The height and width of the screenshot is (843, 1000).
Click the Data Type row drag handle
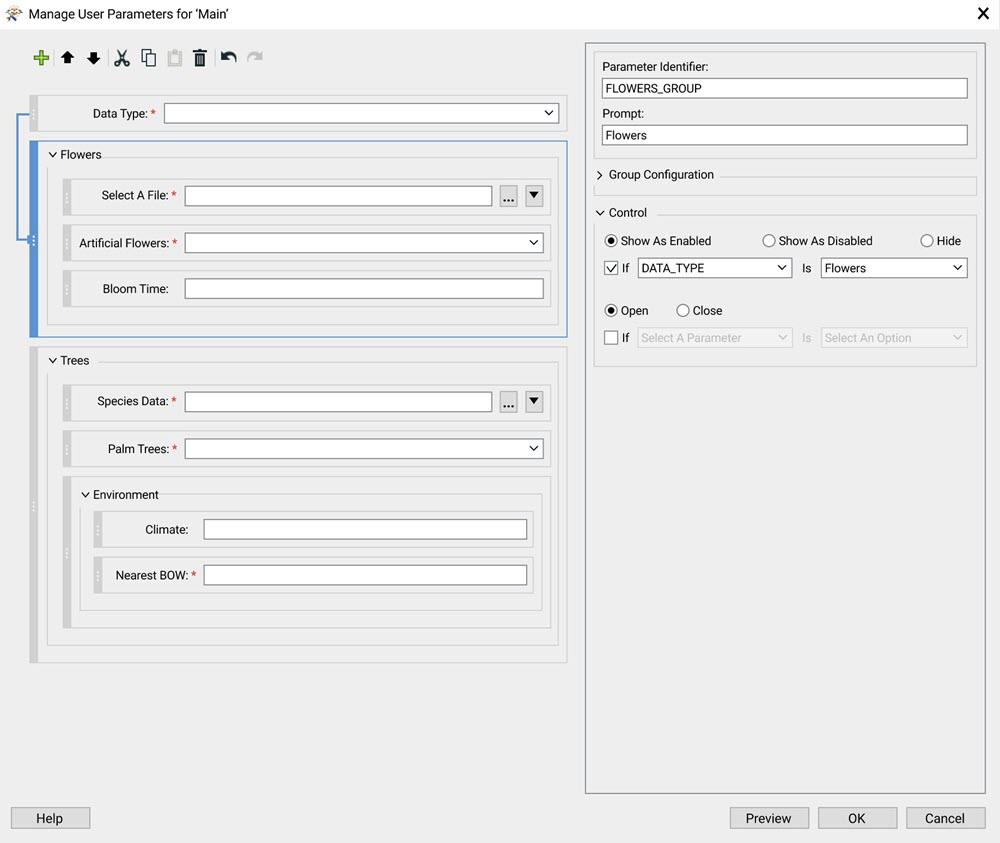[34, 114]
